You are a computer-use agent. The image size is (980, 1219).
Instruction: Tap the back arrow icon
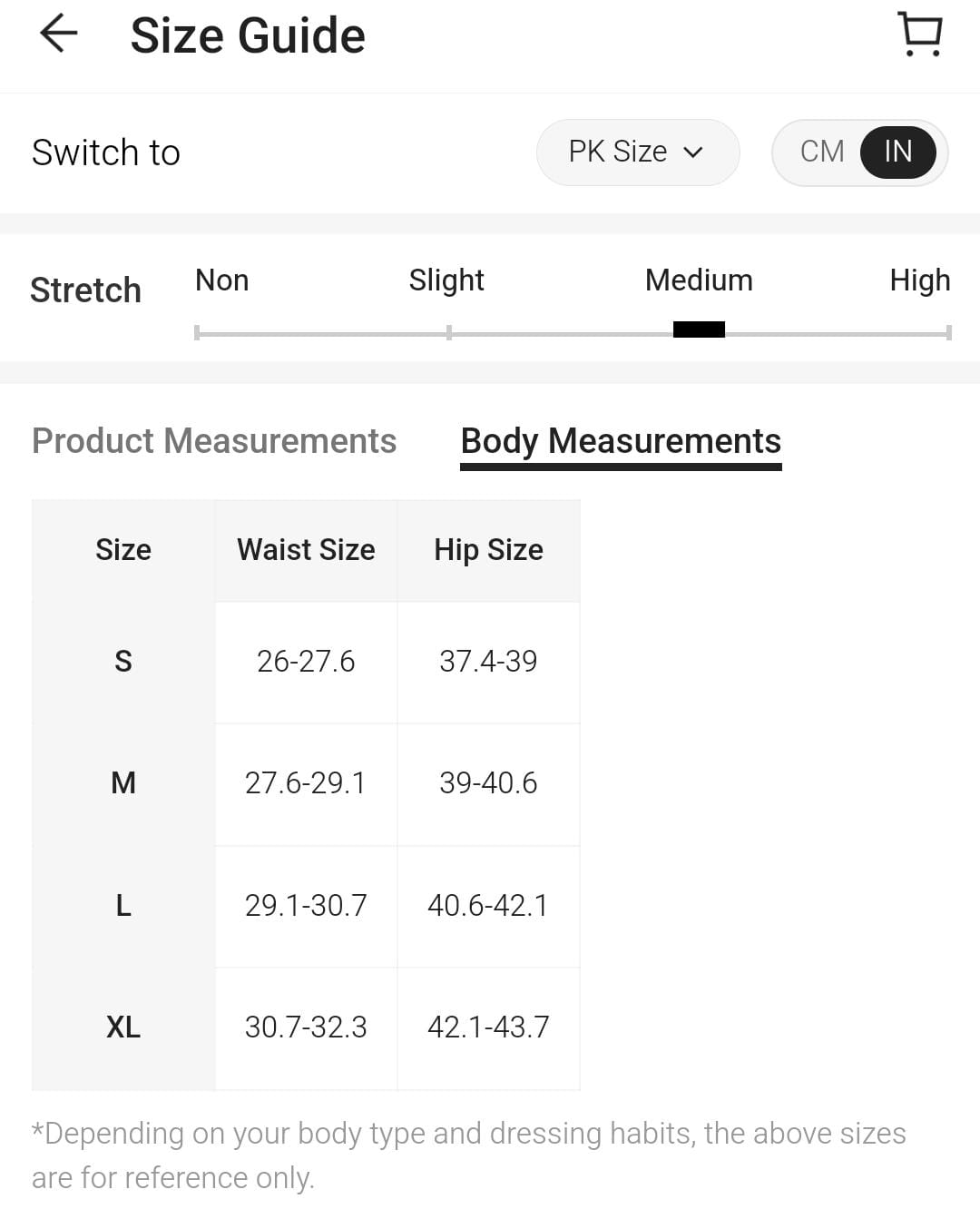(59, 34)
